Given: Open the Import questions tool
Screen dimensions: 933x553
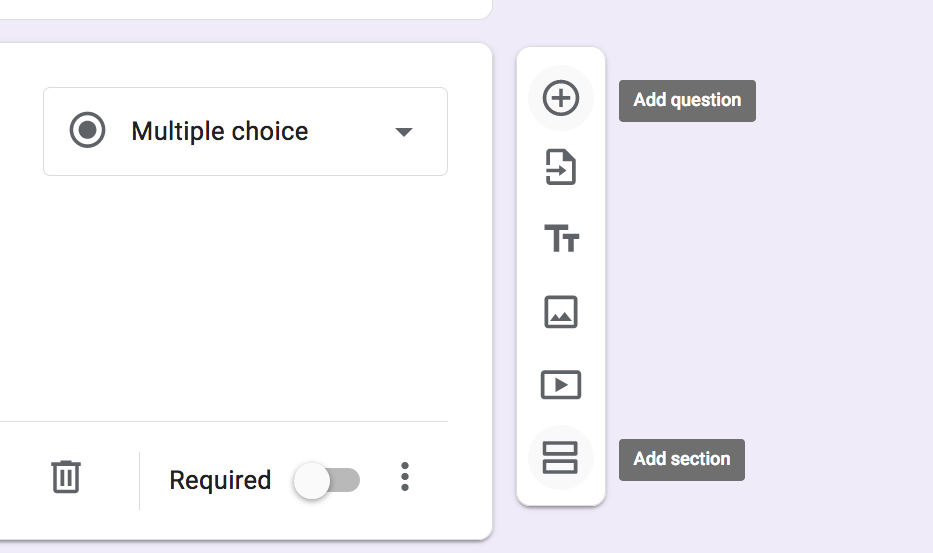Looking at the screenshot, I should click(x=561, y=167).
